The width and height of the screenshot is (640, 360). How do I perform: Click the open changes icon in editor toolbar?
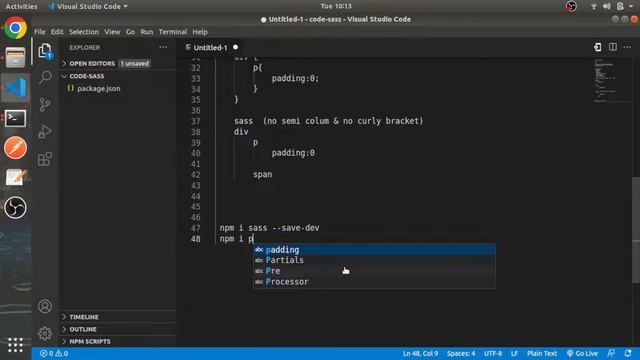pos(598,47)
